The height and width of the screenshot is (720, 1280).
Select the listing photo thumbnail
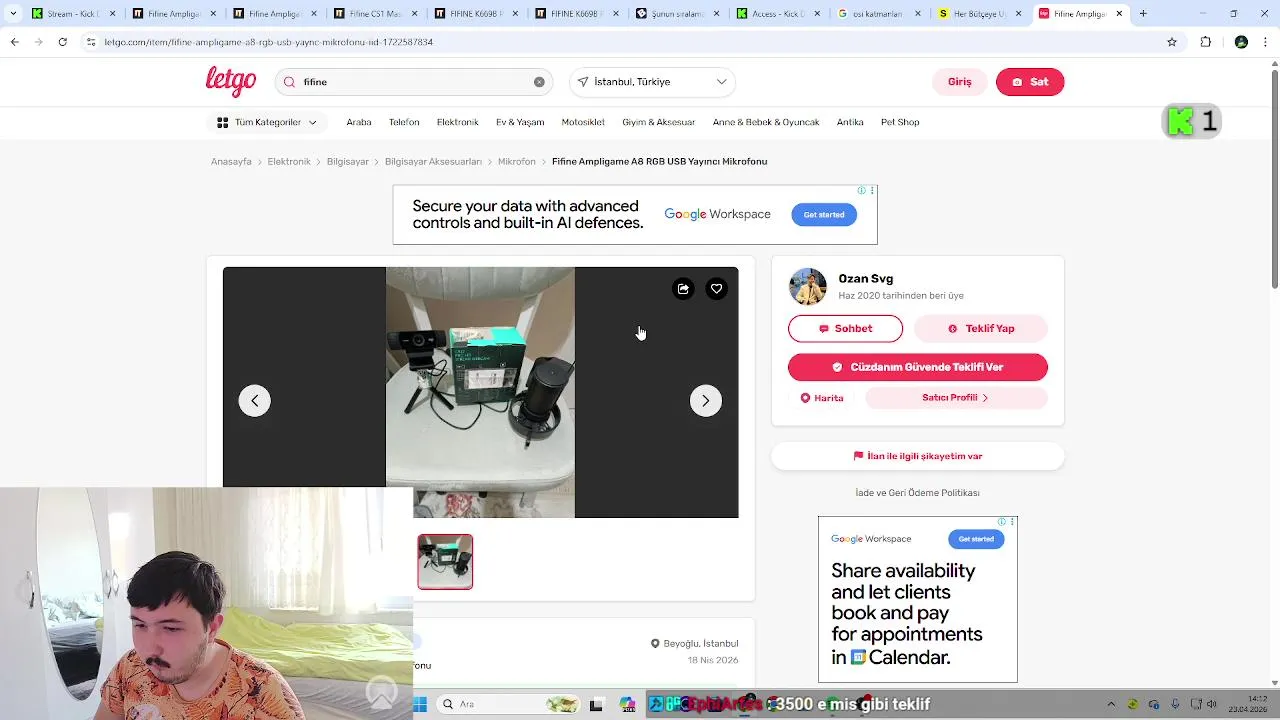pos(445,562)
